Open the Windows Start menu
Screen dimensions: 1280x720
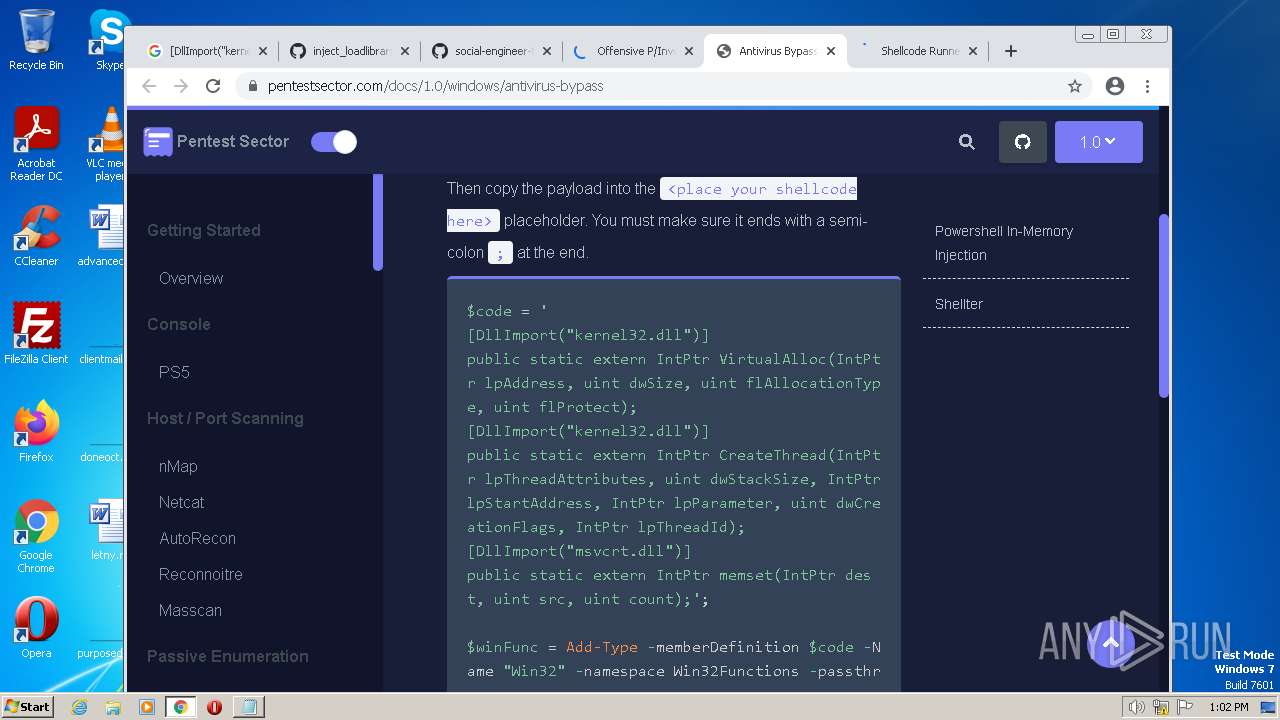coord(27,706)
